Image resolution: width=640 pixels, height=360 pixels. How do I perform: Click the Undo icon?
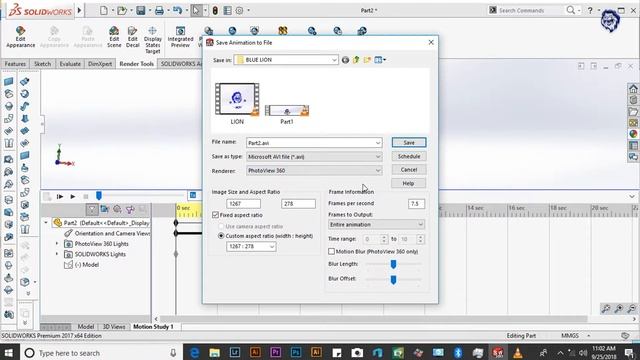pos(177,11)
